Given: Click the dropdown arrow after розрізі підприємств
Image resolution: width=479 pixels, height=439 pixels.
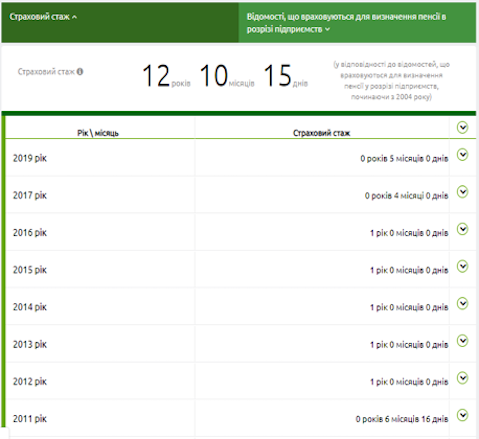Looking at the screenshot, I should 327,29.
